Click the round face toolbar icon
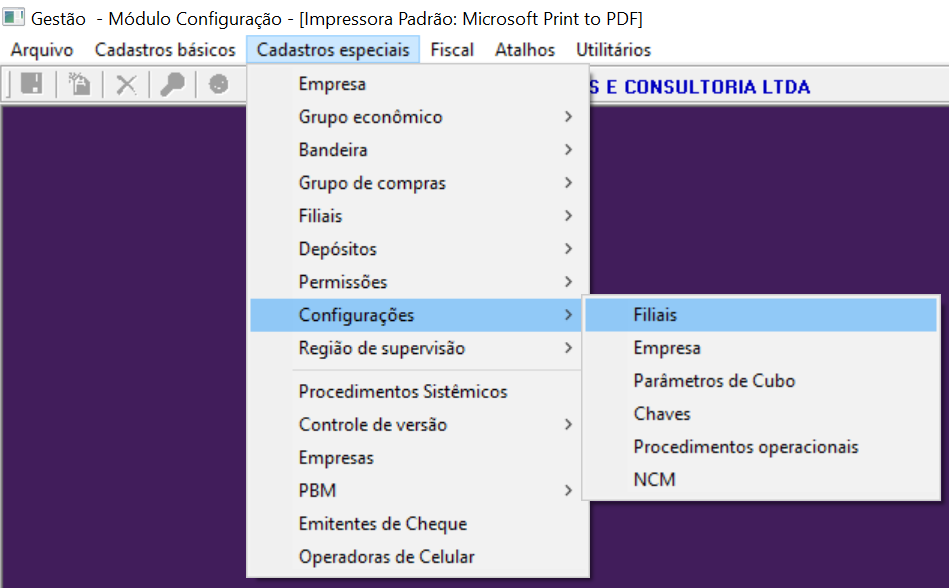Viewport: 949px width, 588px height. point(218,85)
